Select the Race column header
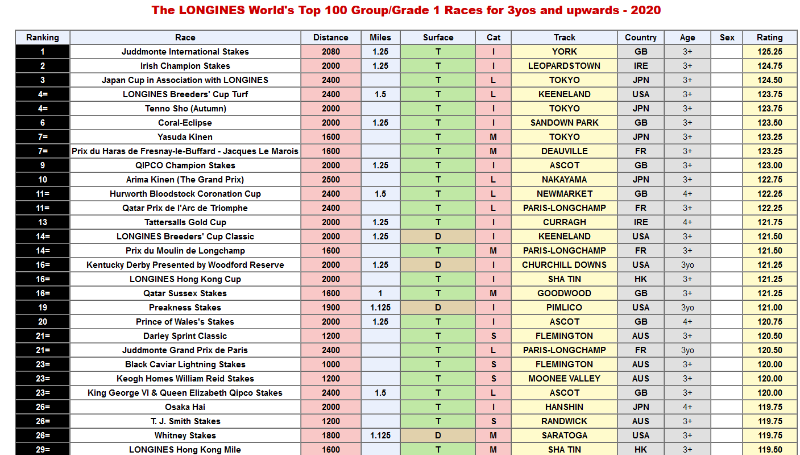 [185, 37]
